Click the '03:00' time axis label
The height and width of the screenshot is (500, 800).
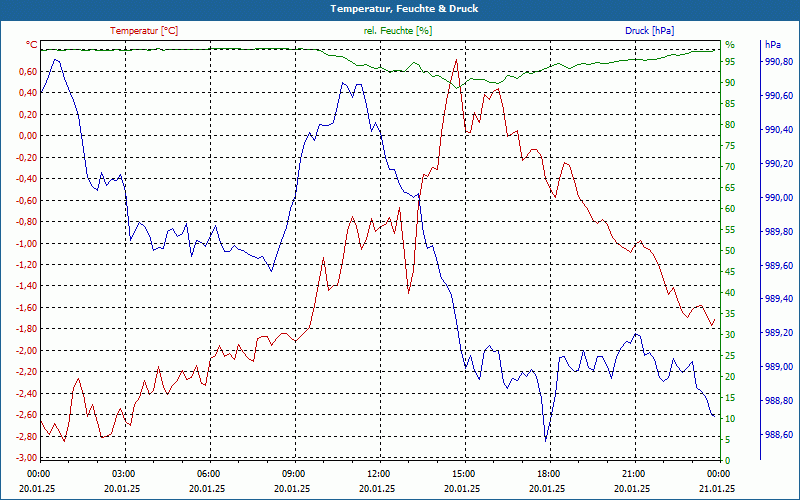(x=123, y=473)
